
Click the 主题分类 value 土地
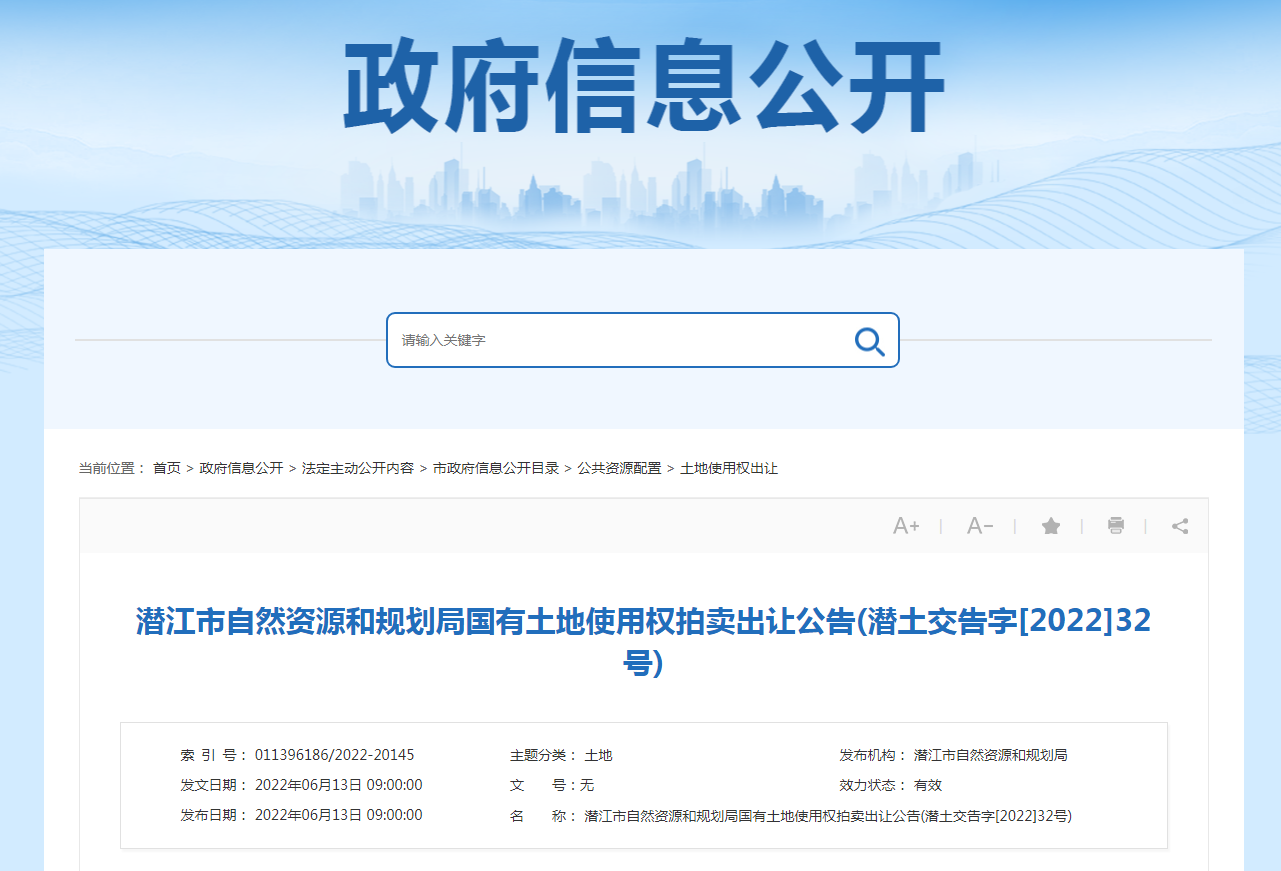598,755
